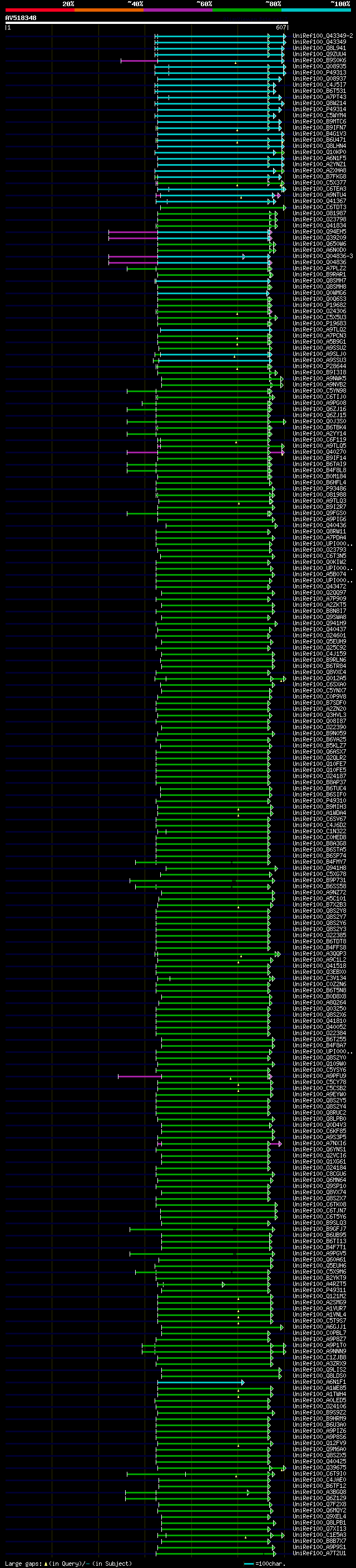
Task: Open hit UniRef100_P49313
Action: (319, 72)
